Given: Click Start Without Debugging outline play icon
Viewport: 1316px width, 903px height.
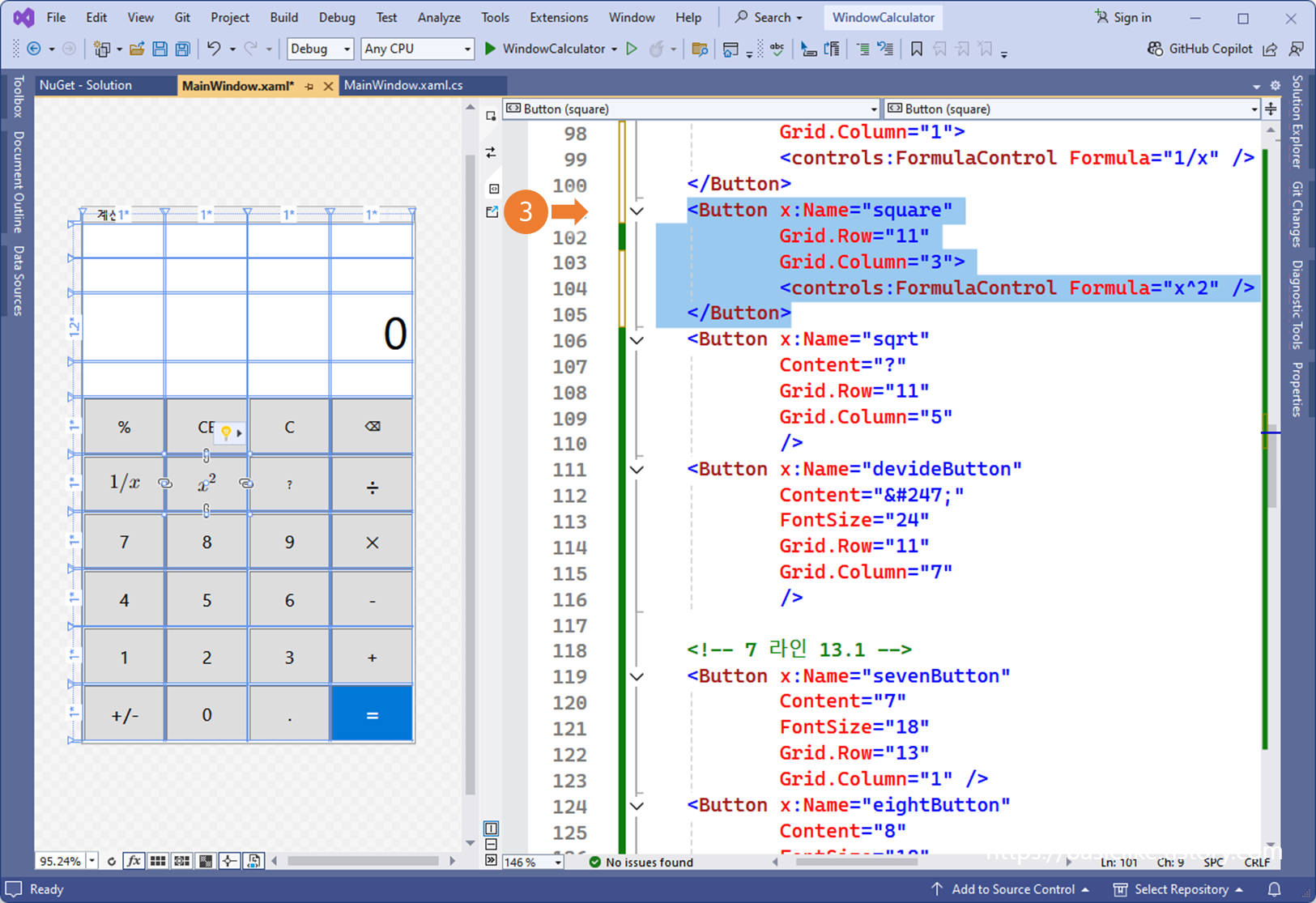Looking at the screenshot, I should coord(632,49).
